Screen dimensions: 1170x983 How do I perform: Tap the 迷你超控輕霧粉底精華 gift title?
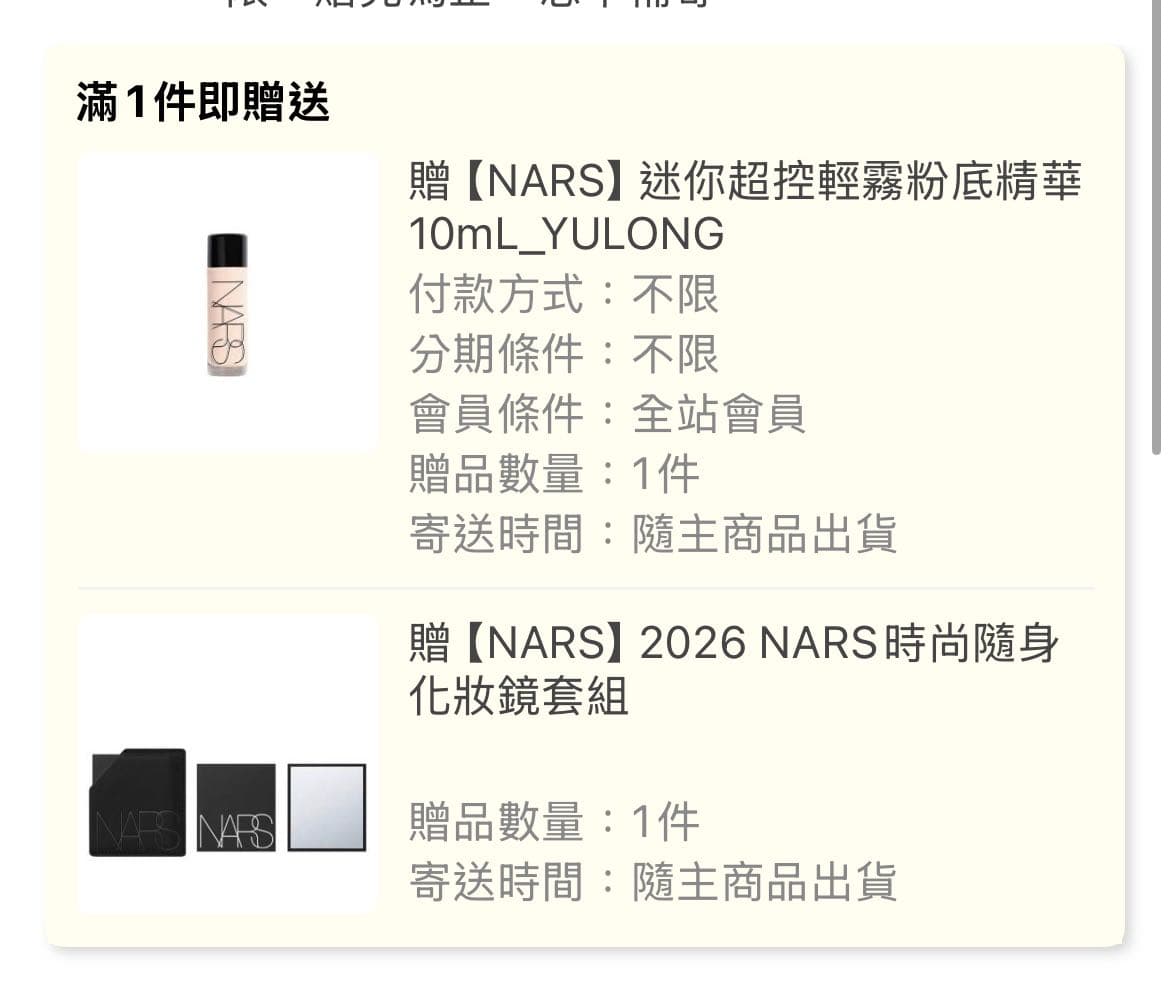tap(745, 207)
